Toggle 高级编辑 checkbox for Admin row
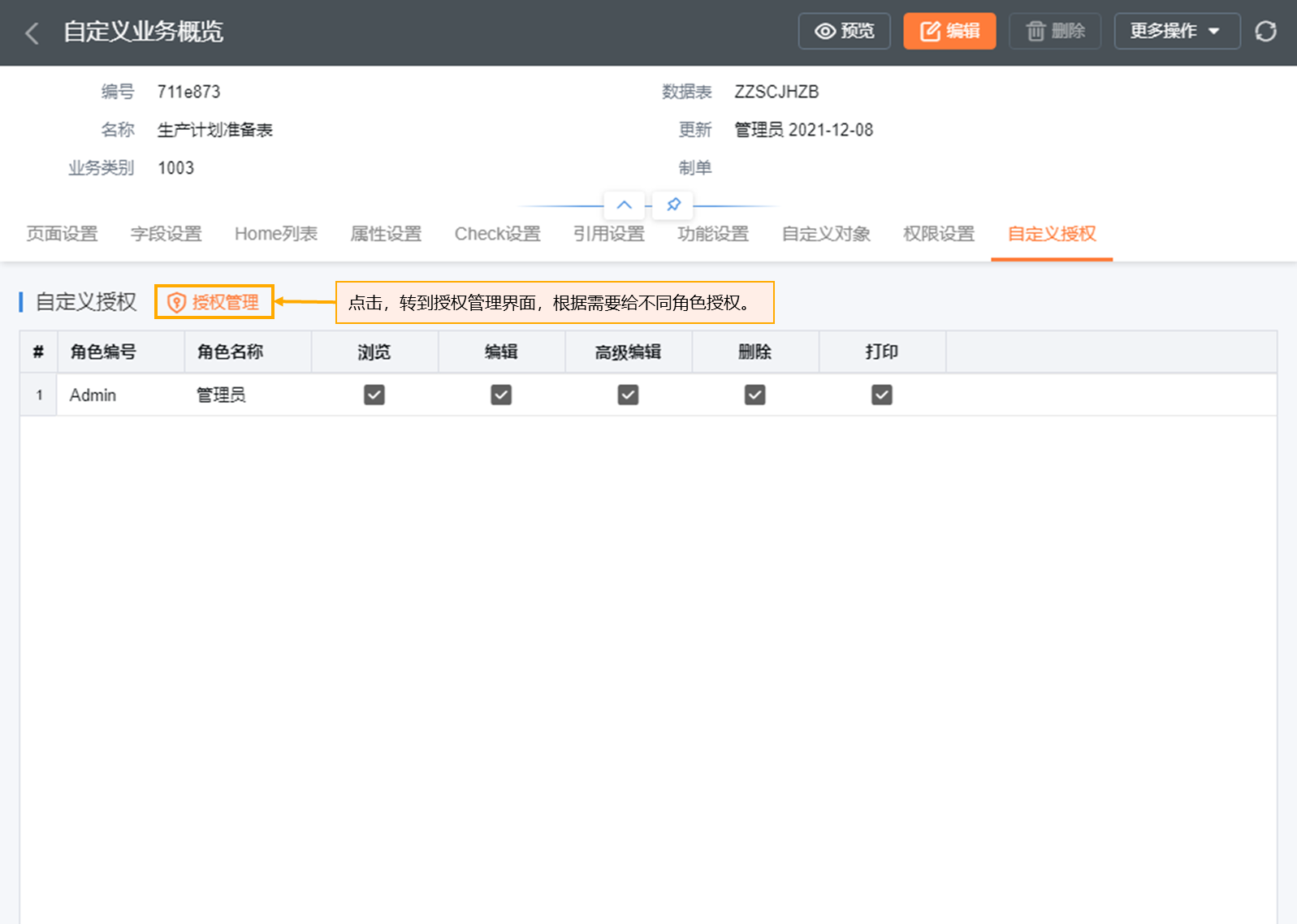 628,395
